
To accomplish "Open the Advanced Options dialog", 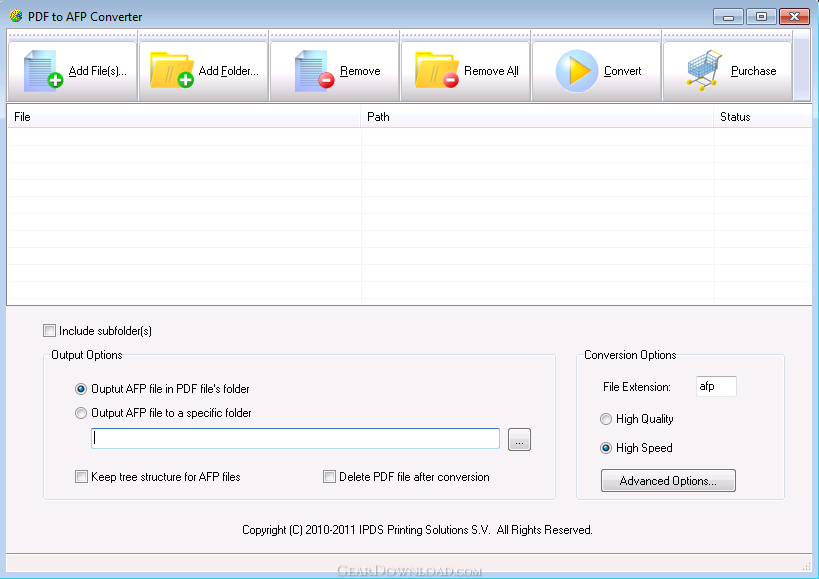I will (x=668, y=480).
